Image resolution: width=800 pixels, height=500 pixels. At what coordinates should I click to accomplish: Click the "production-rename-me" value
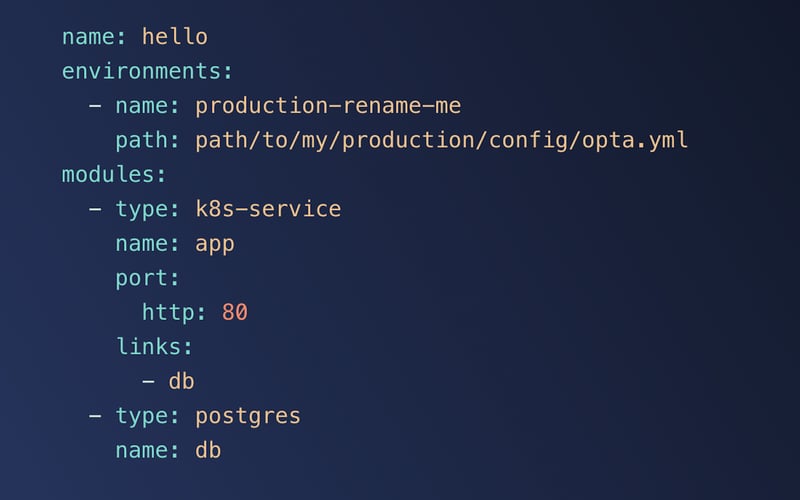point(328,105)
